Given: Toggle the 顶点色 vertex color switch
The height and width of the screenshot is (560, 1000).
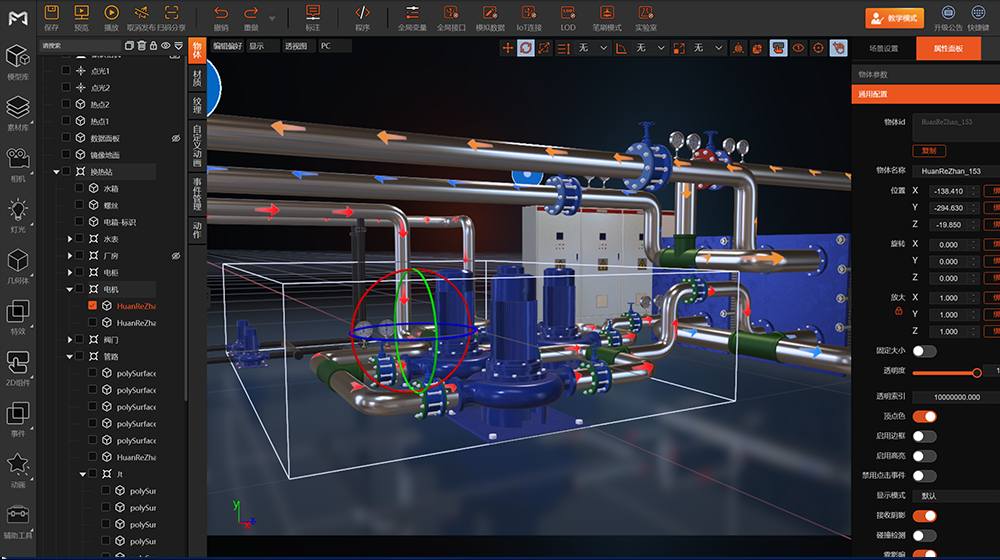Looking at the screenshot, I should tap(924, 416).
